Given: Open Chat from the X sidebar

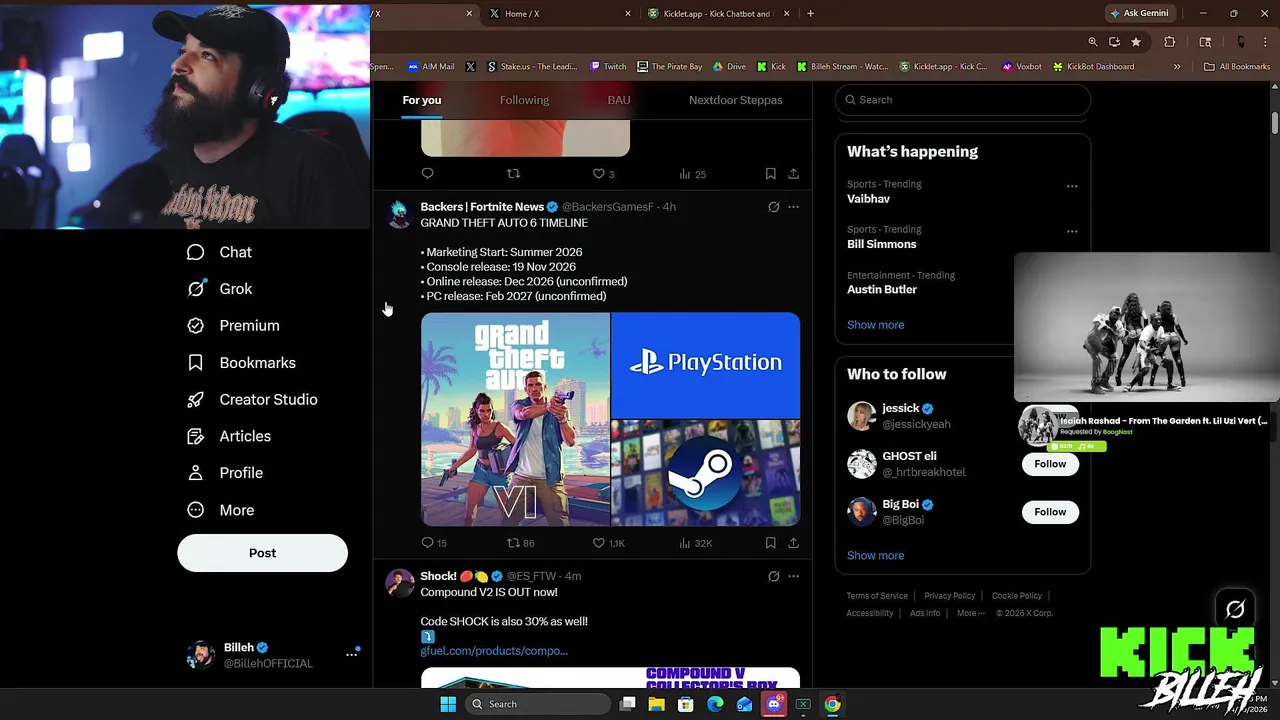Looking at the screenshot, I should 220,252.
